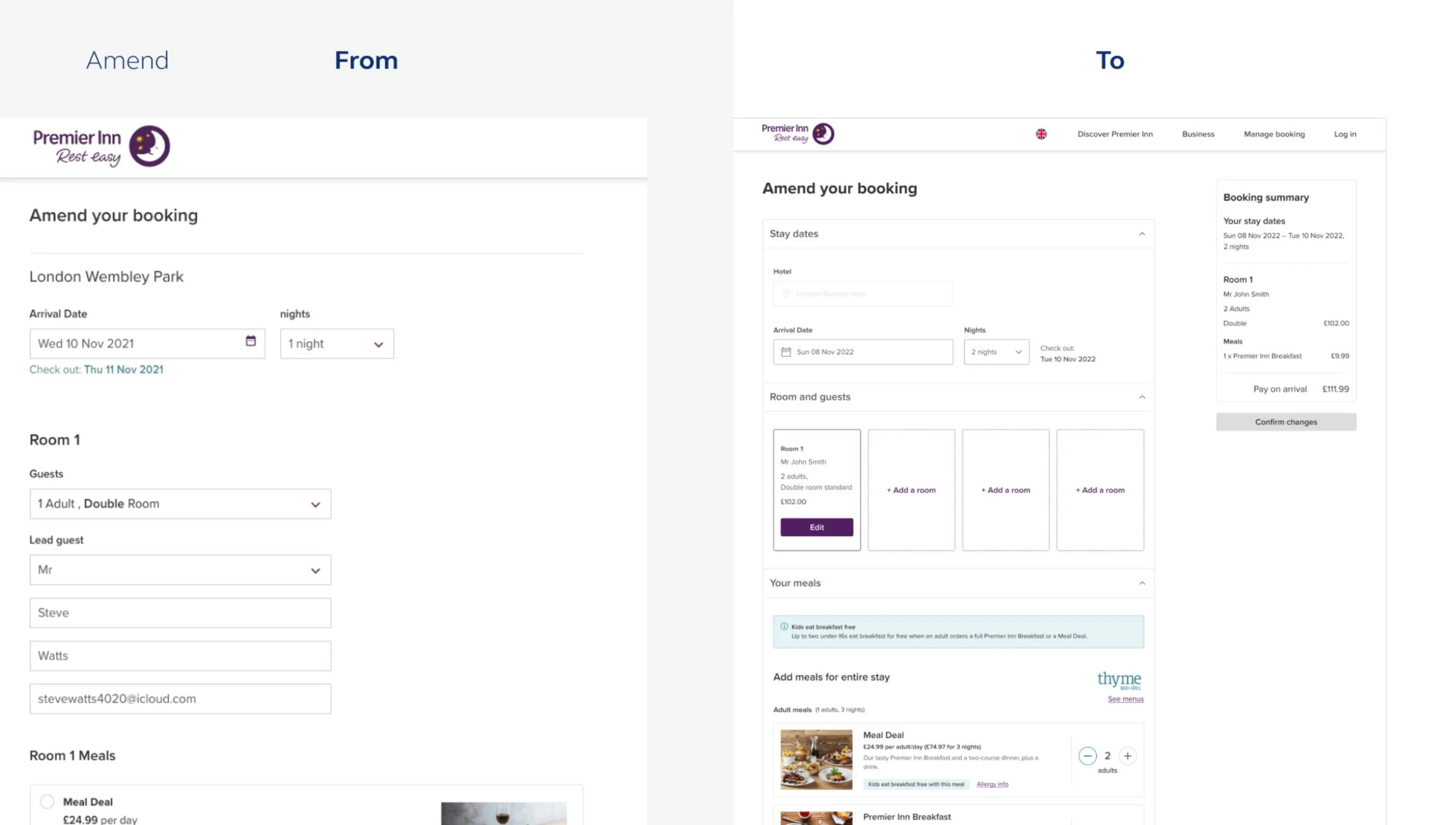Open the guest title dropdown showing Mr
1456x825 pixels.
click(x=180, y=569)
